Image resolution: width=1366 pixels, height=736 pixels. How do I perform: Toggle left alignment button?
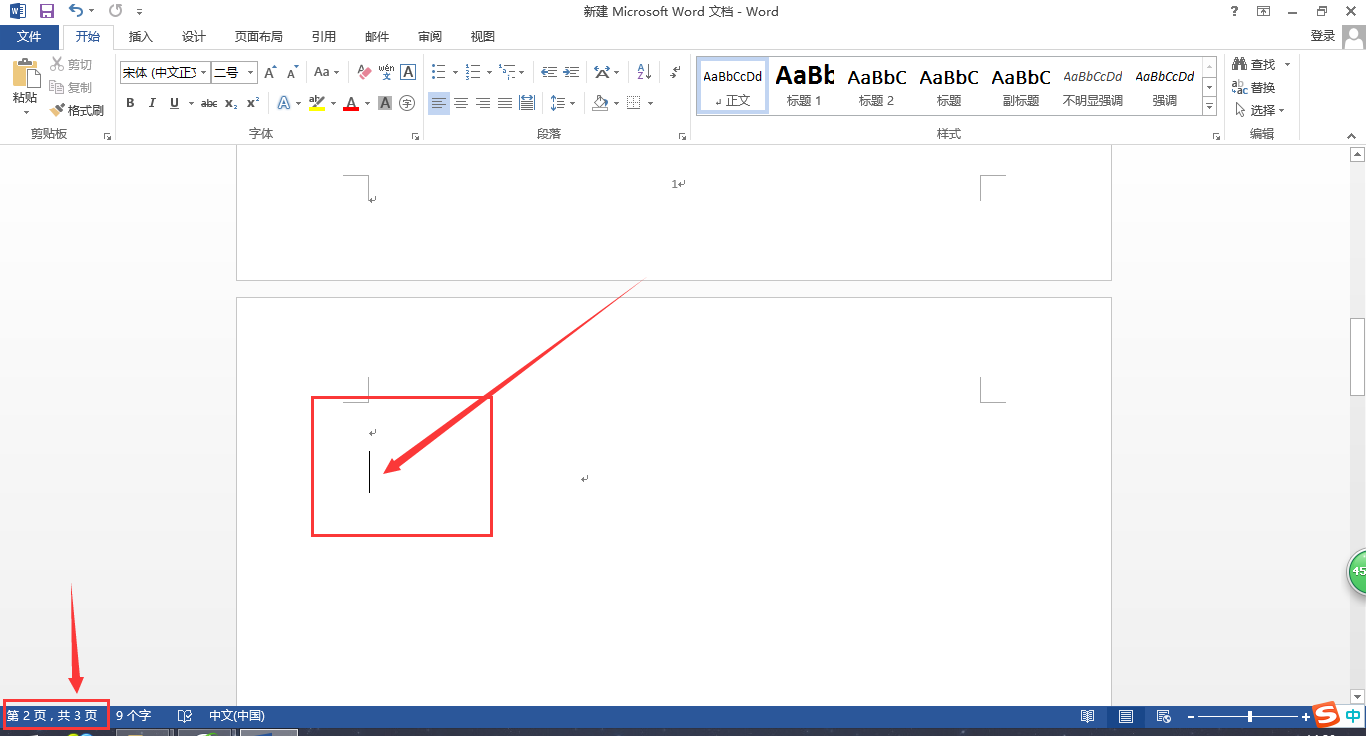(x=439, y=103)
